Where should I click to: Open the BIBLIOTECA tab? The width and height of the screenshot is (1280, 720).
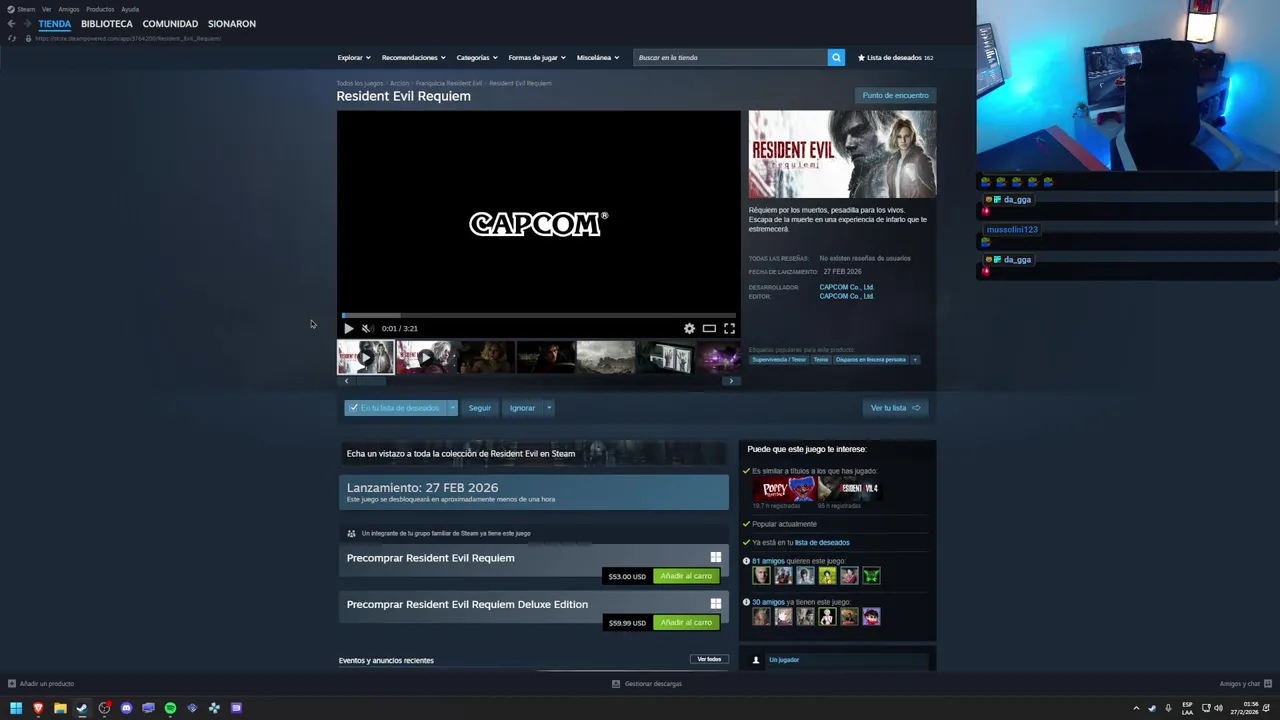coord(107,23)
